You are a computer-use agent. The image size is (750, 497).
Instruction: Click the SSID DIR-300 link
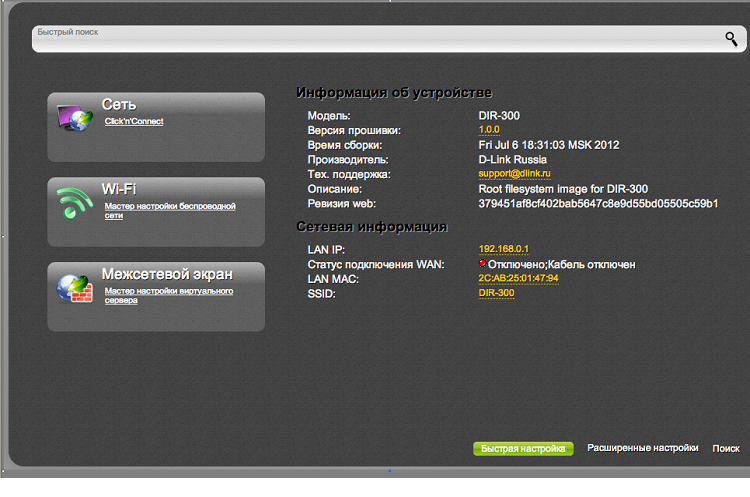pos(496,293)
